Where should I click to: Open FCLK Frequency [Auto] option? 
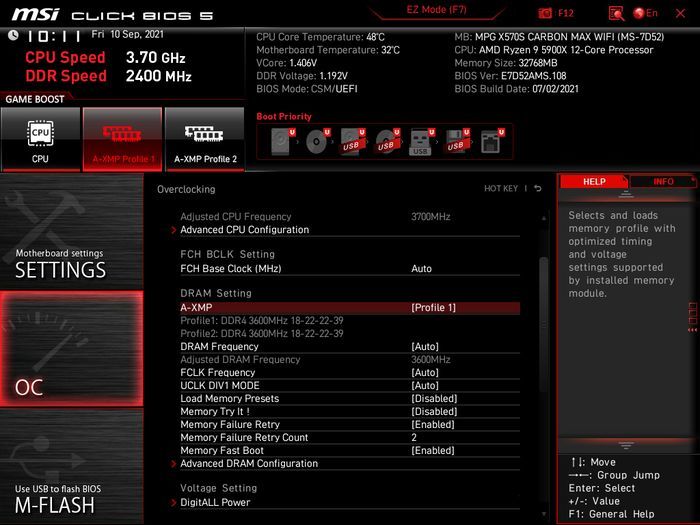click(350, 372)
